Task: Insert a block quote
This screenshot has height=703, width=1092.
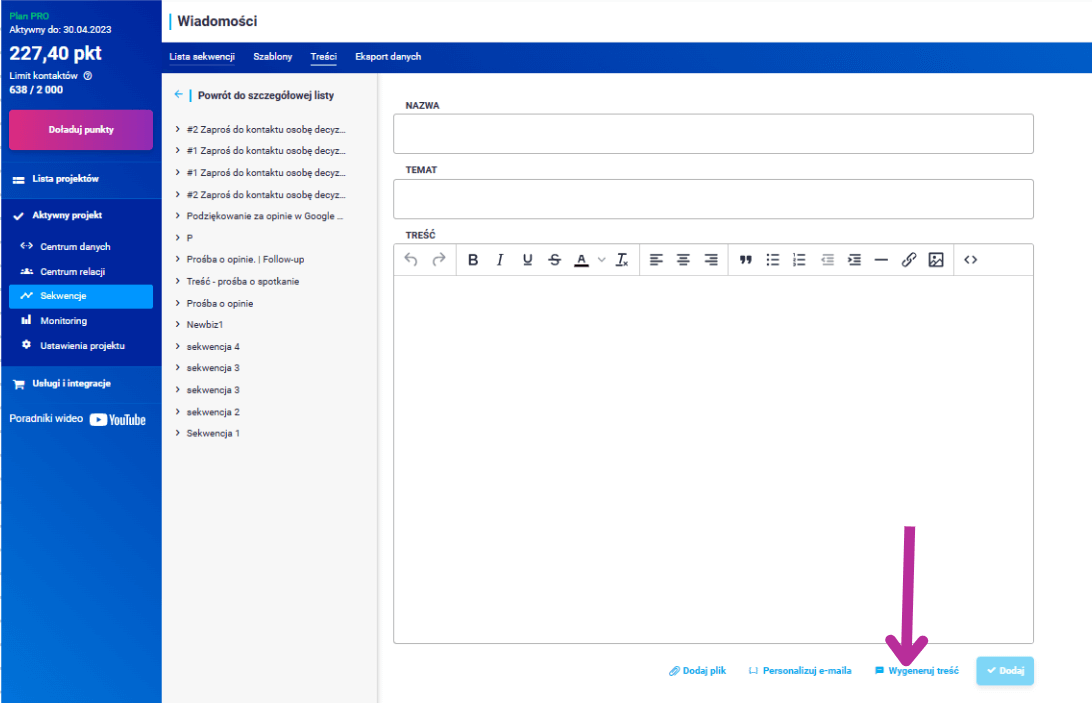Action: coord(746,260)
